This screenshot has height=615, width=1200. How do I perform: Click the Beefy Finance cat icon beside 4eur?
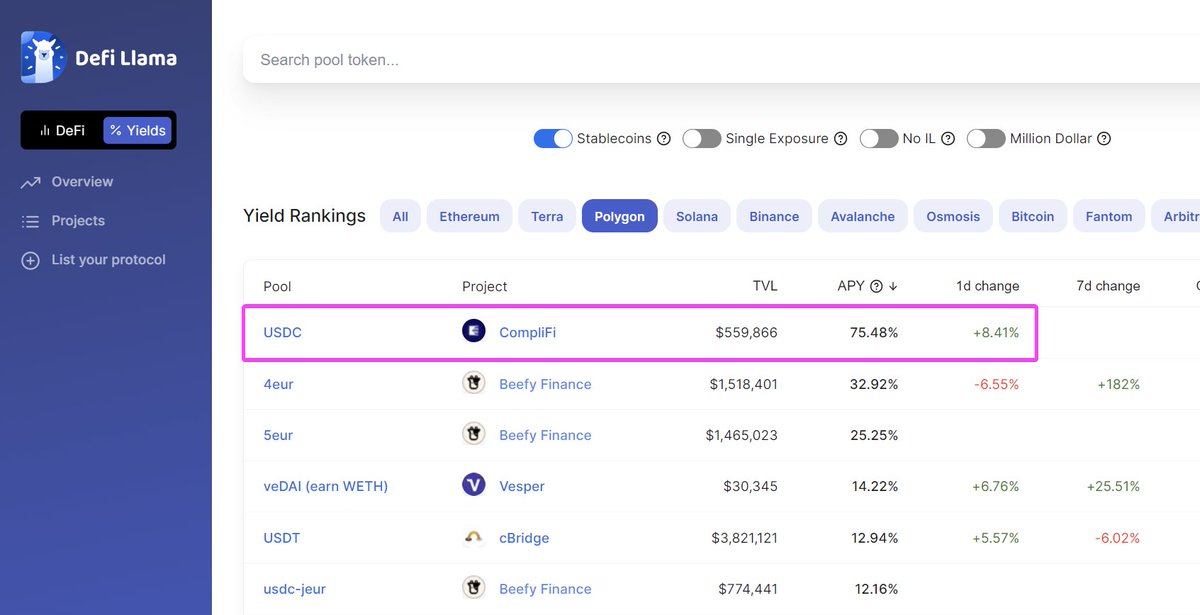[x=473, y=383]
